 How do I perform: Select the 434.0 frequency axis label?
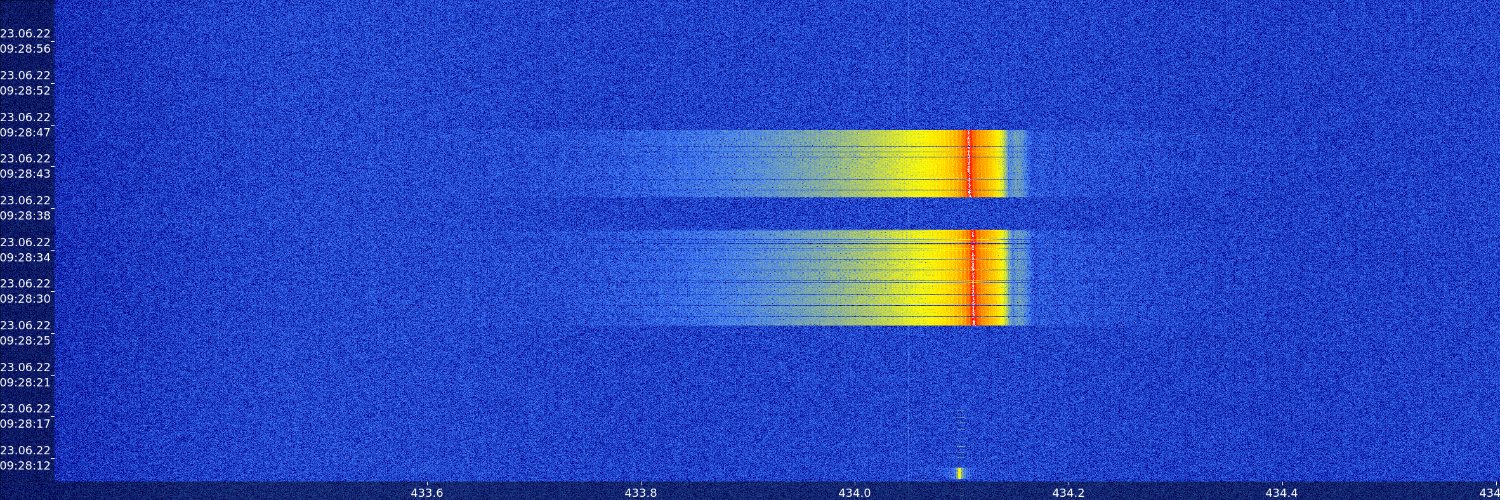point(854,492)
